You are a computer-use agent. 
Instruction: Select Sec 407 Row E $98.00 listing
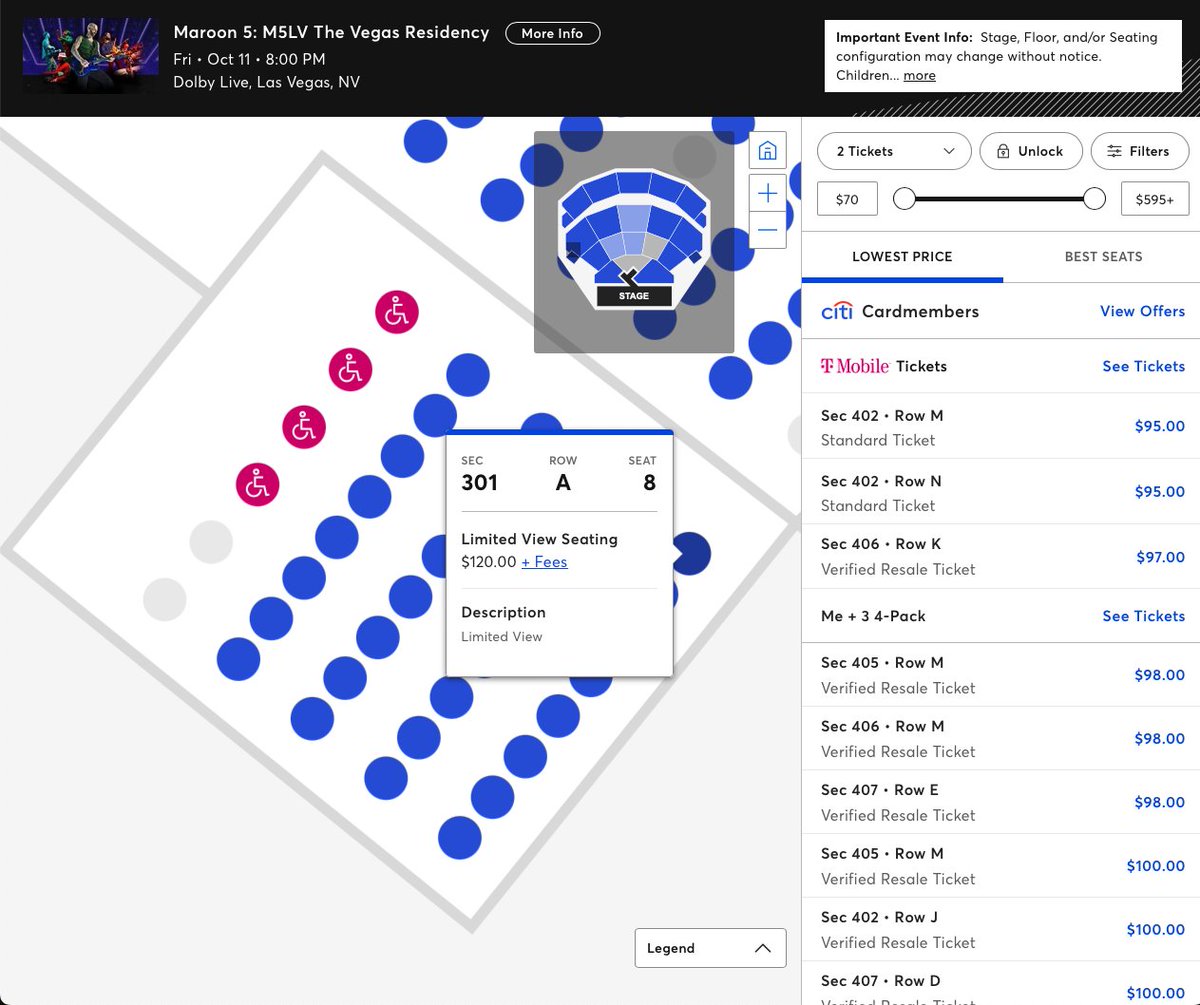[1001, 802]
